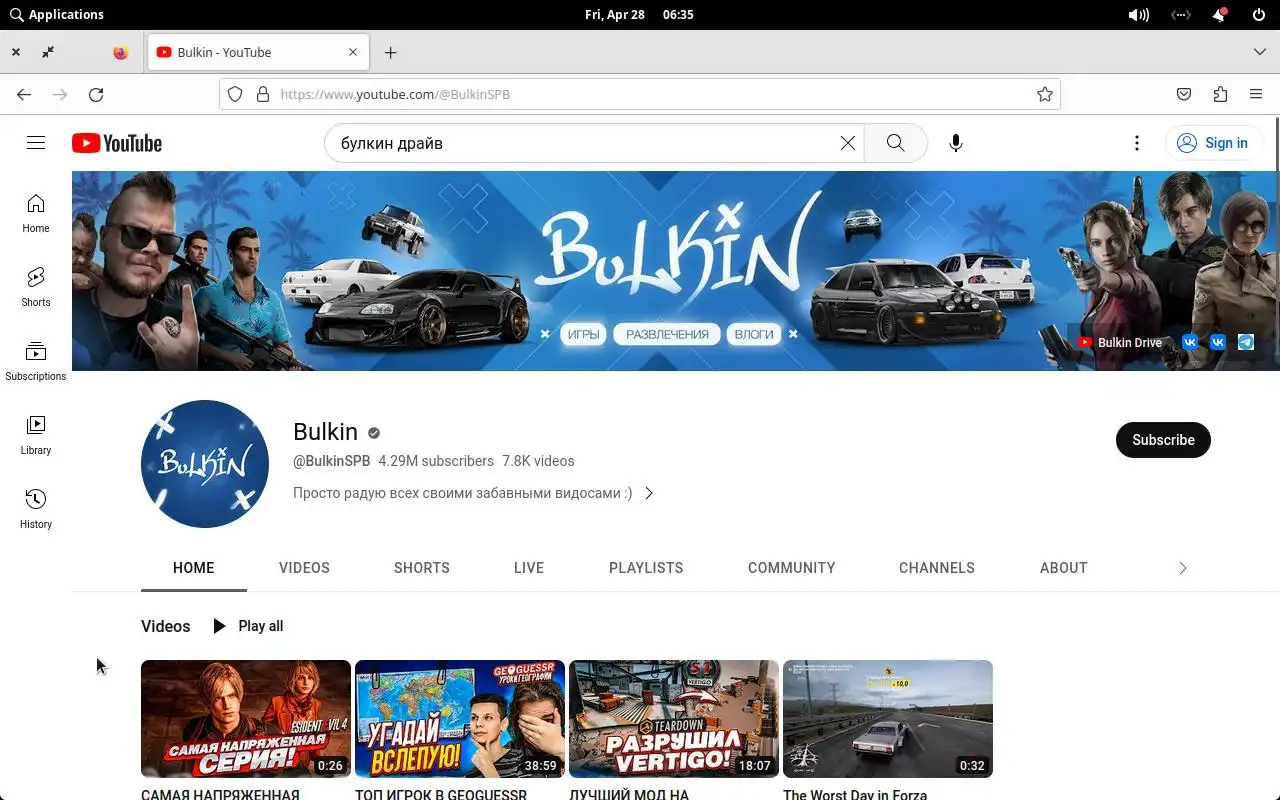Click the Fri, Apr 28 clock
This screenshot has width=1280, height=800.
click(638, 15)
